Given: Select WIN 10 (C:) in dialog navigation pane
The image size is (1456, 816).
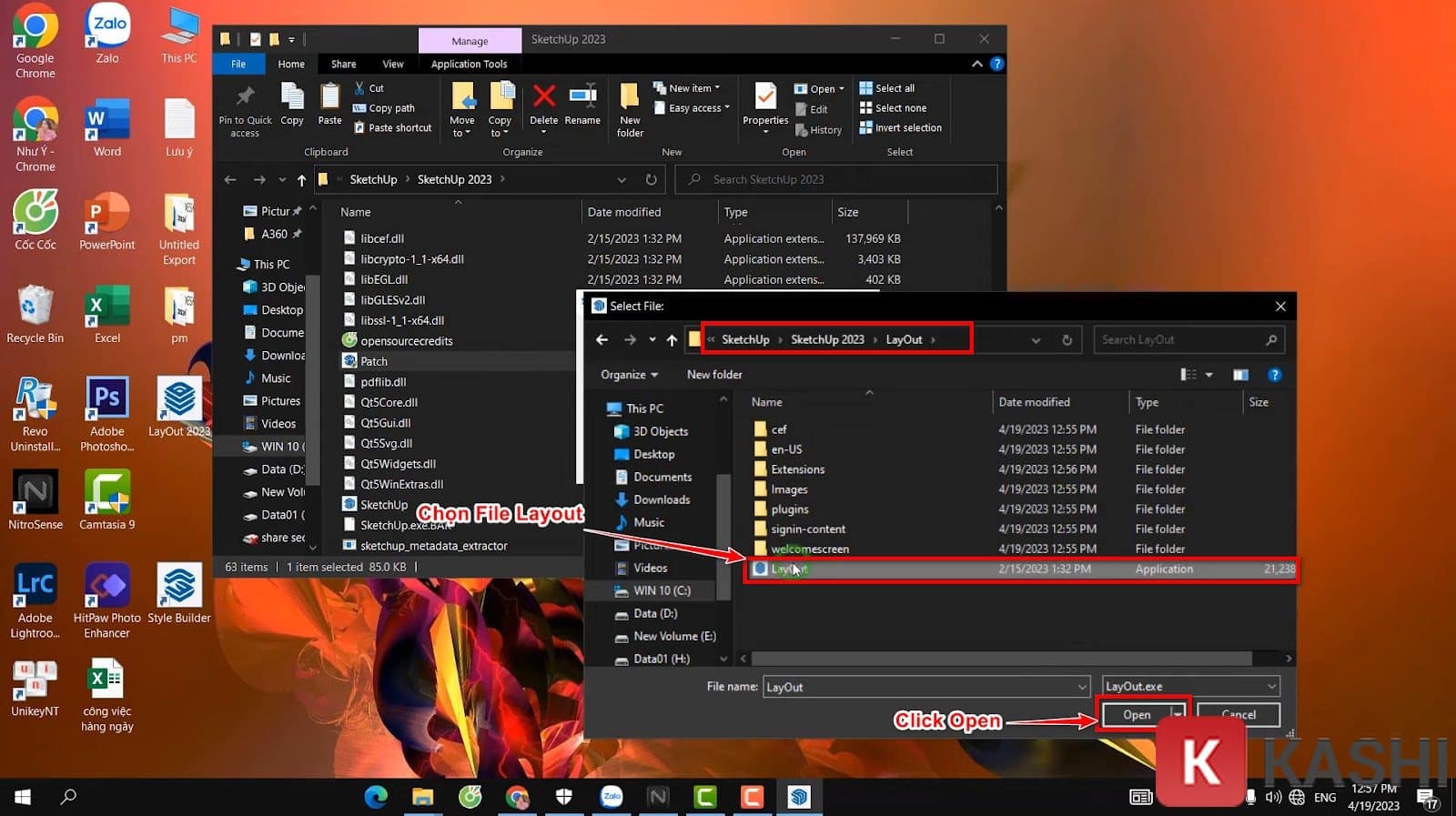Looking at the screenshot, I should [662, 590].
